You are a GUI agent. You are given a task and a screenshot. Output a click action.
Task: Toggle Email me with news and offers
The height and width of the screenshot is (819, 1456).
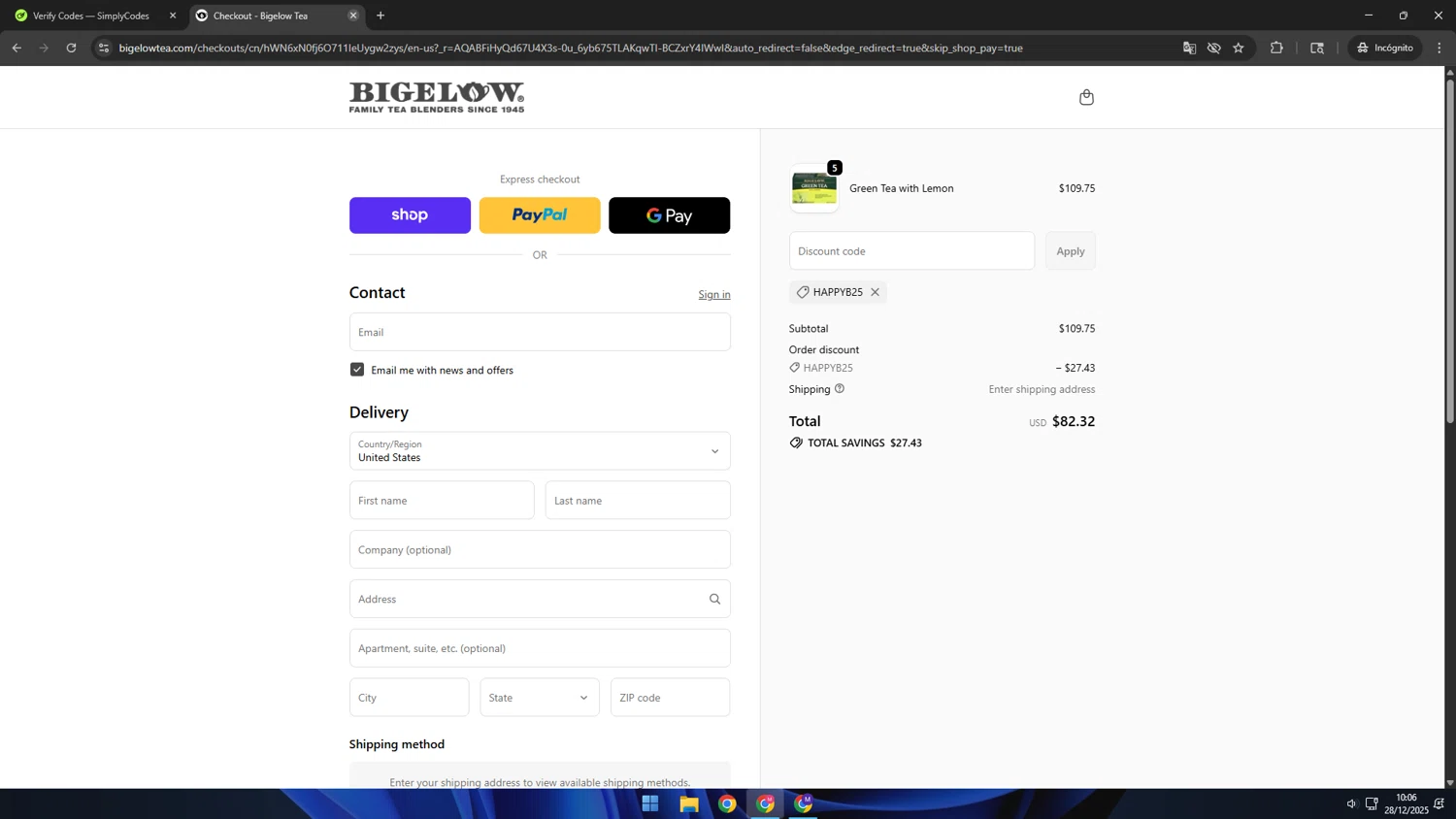pos(357,370)
